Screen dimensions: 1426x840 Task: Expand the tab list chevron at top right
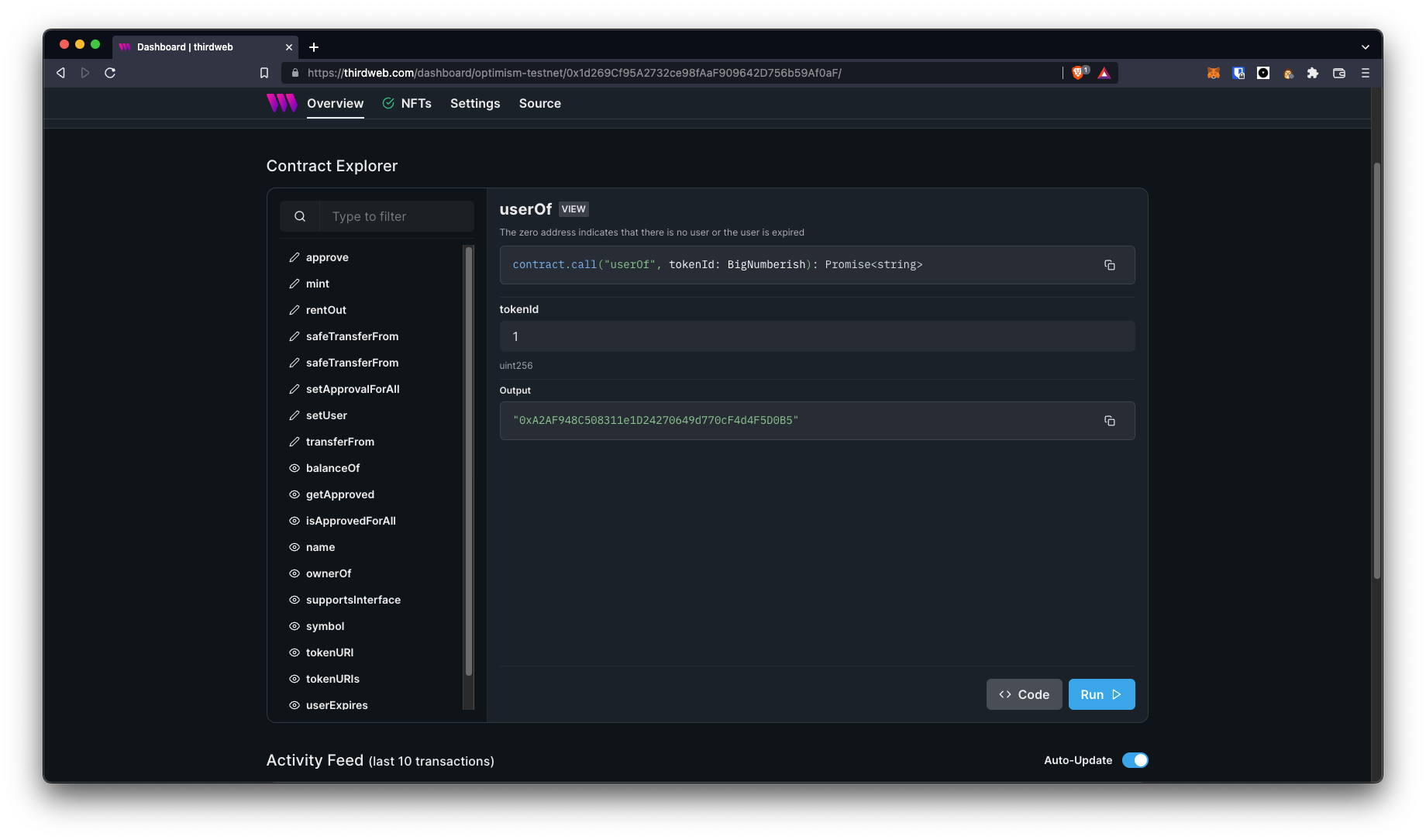[1365, 47]
